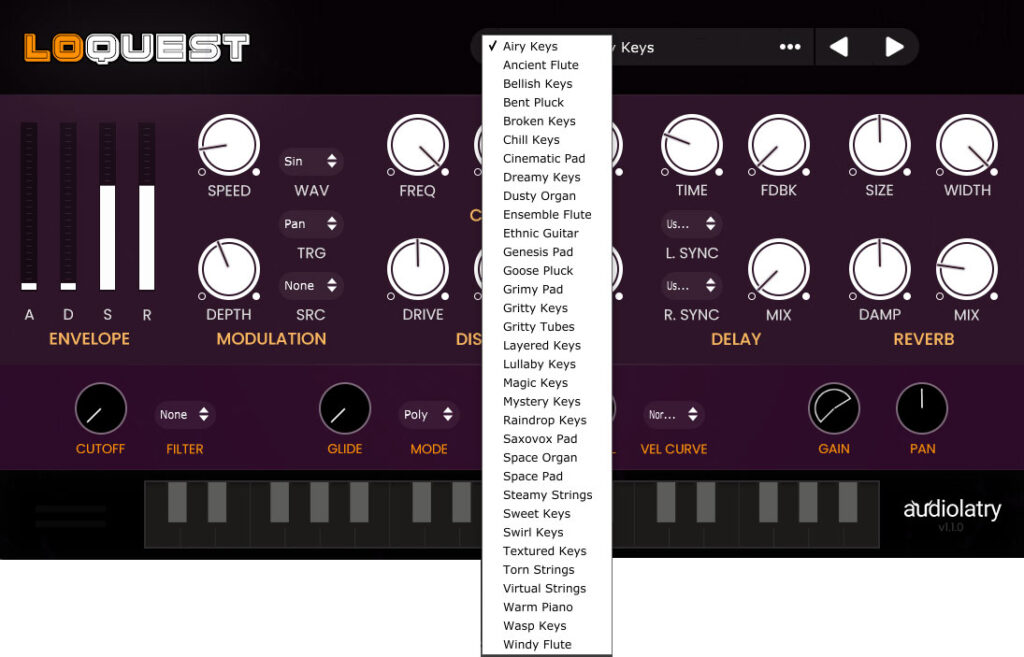Open the WAV waveform dropdown showing Sin
Screen dimensions: 1024x657
click(x=311, y=161)
